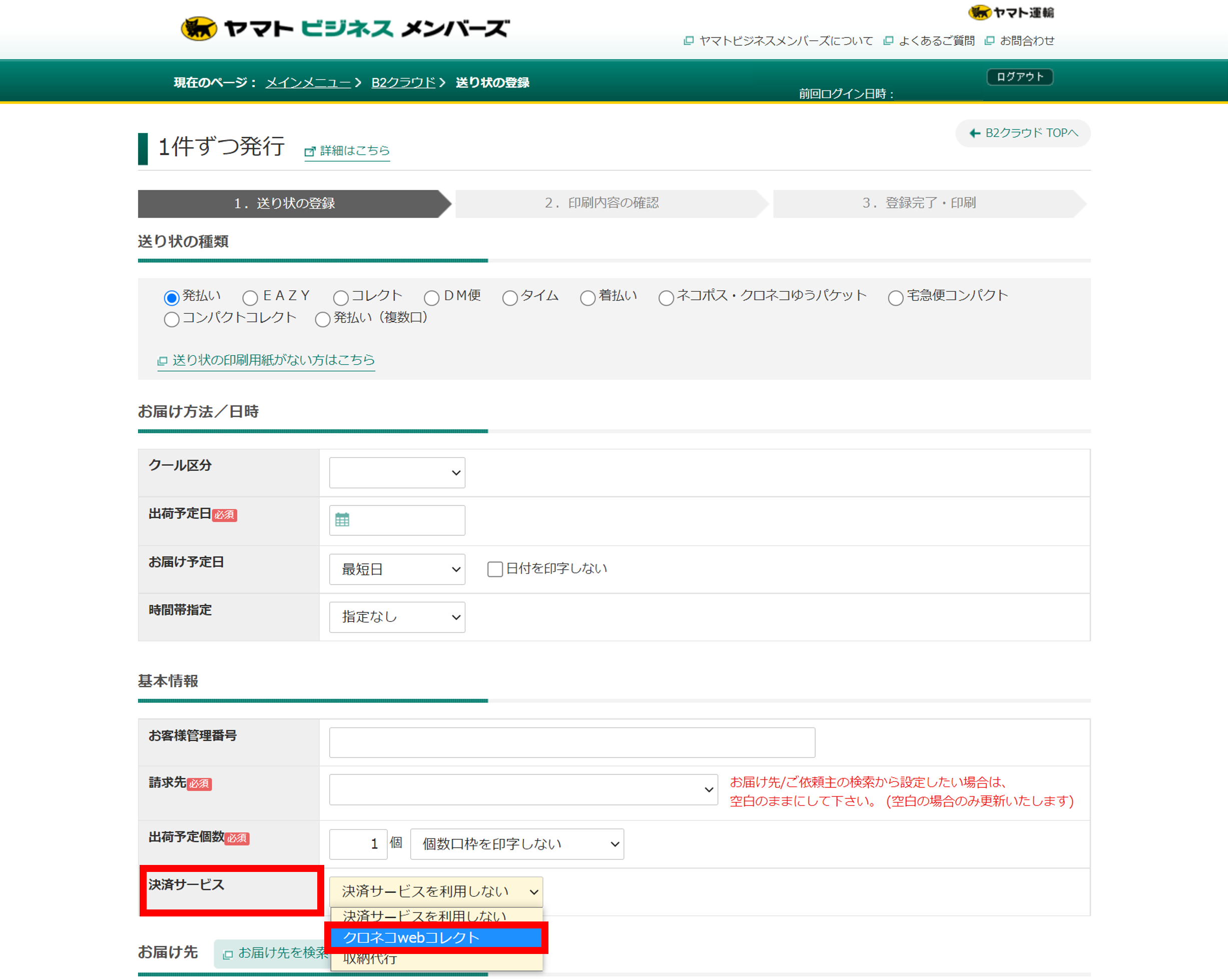Go to B2クラウド TOPへ
The image size is (1228, 980).
click(1022, 133)
